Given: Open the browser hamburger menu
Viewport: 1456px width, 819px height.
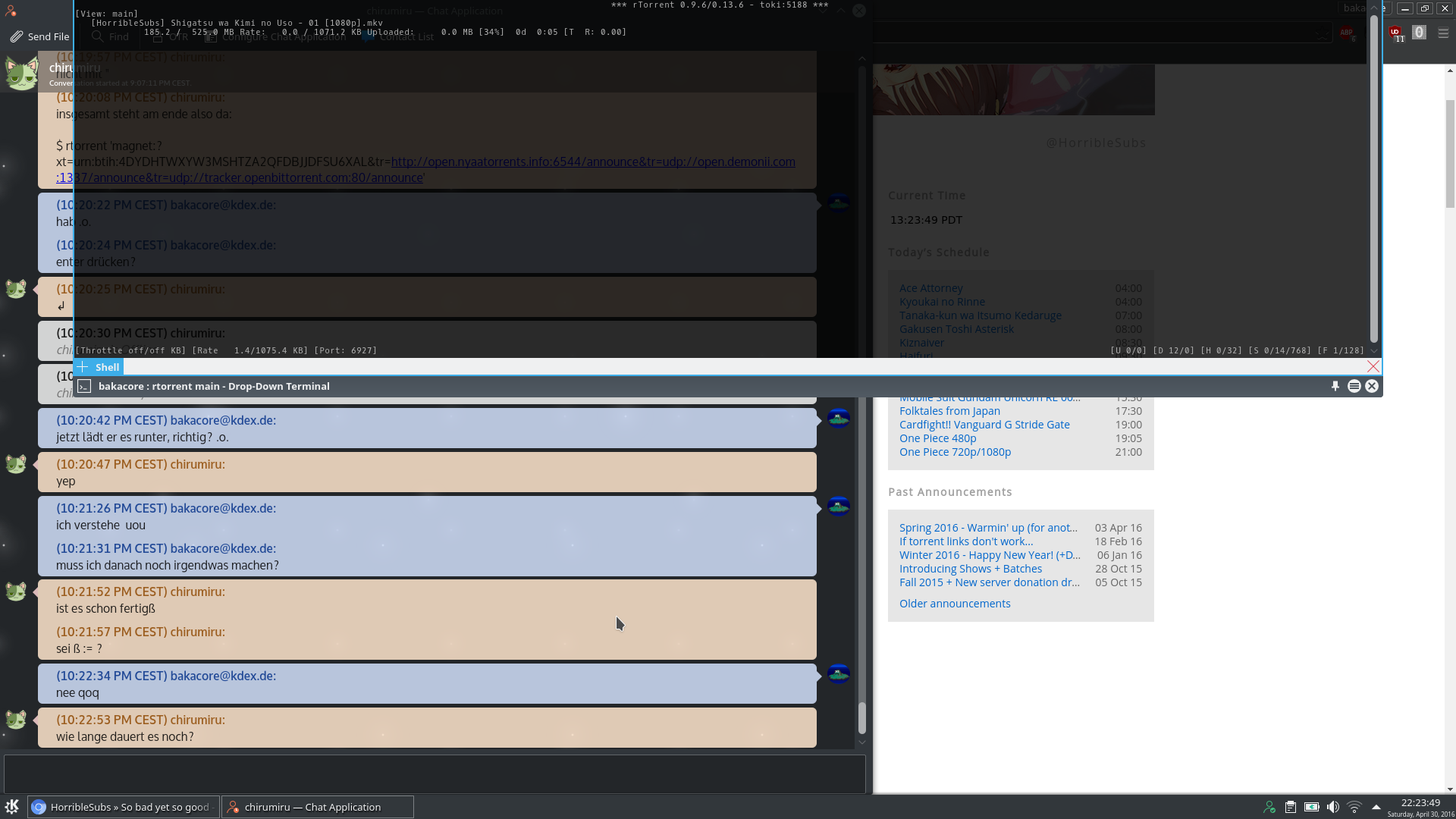Looking at the screenshot, I should click(x=1443, y=33).
